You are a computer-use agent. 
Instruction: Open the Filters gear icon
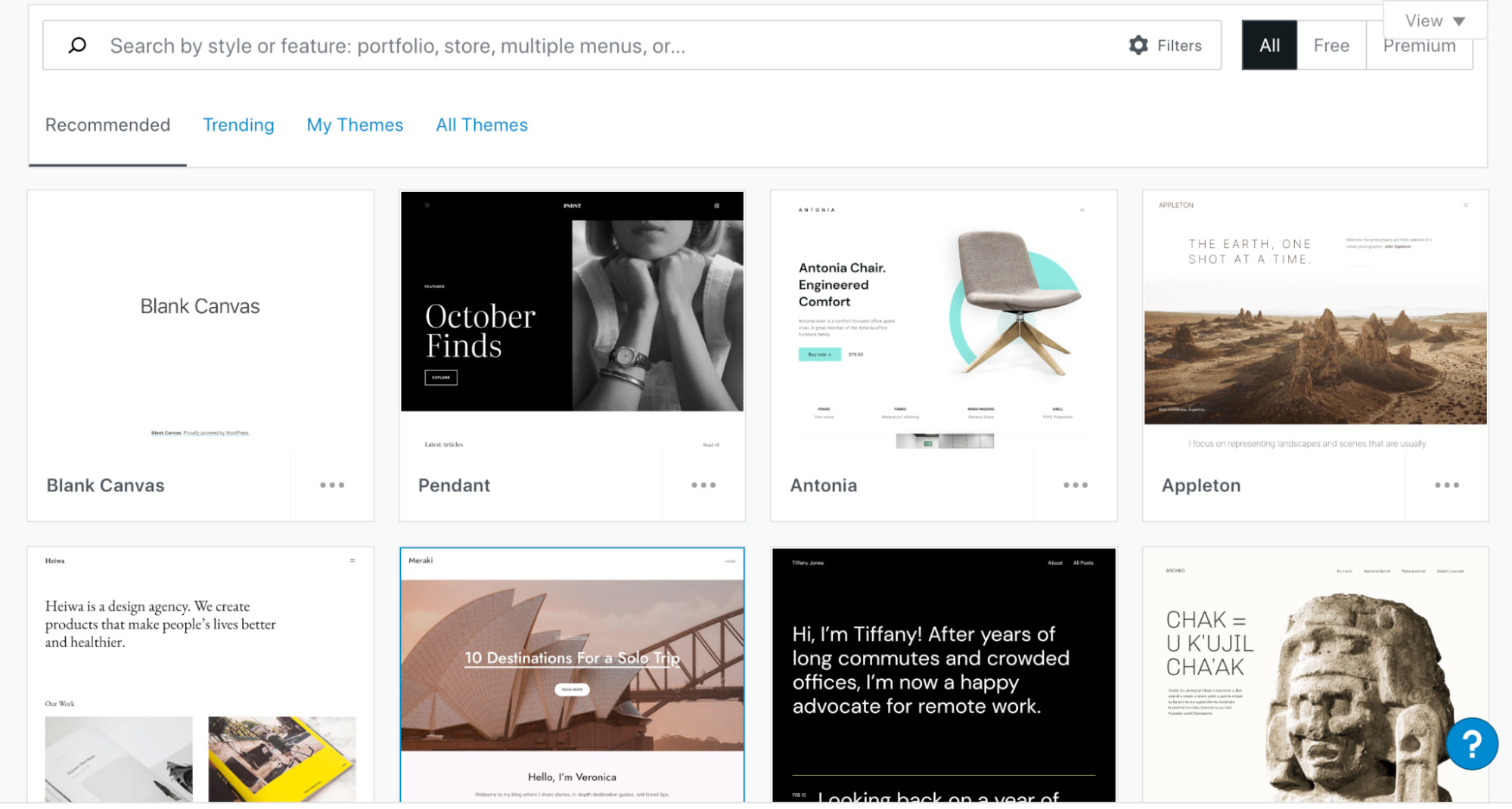(x=1138, y=45)
